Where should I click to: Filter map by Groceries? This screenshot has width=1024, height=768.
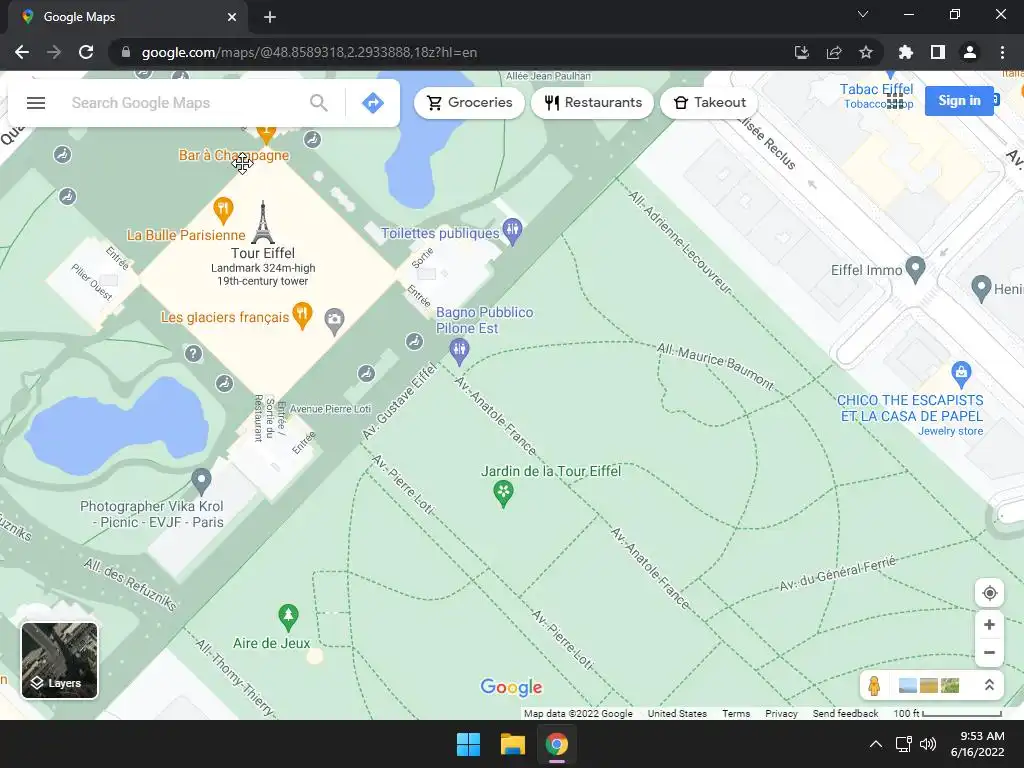click(469, 103)
